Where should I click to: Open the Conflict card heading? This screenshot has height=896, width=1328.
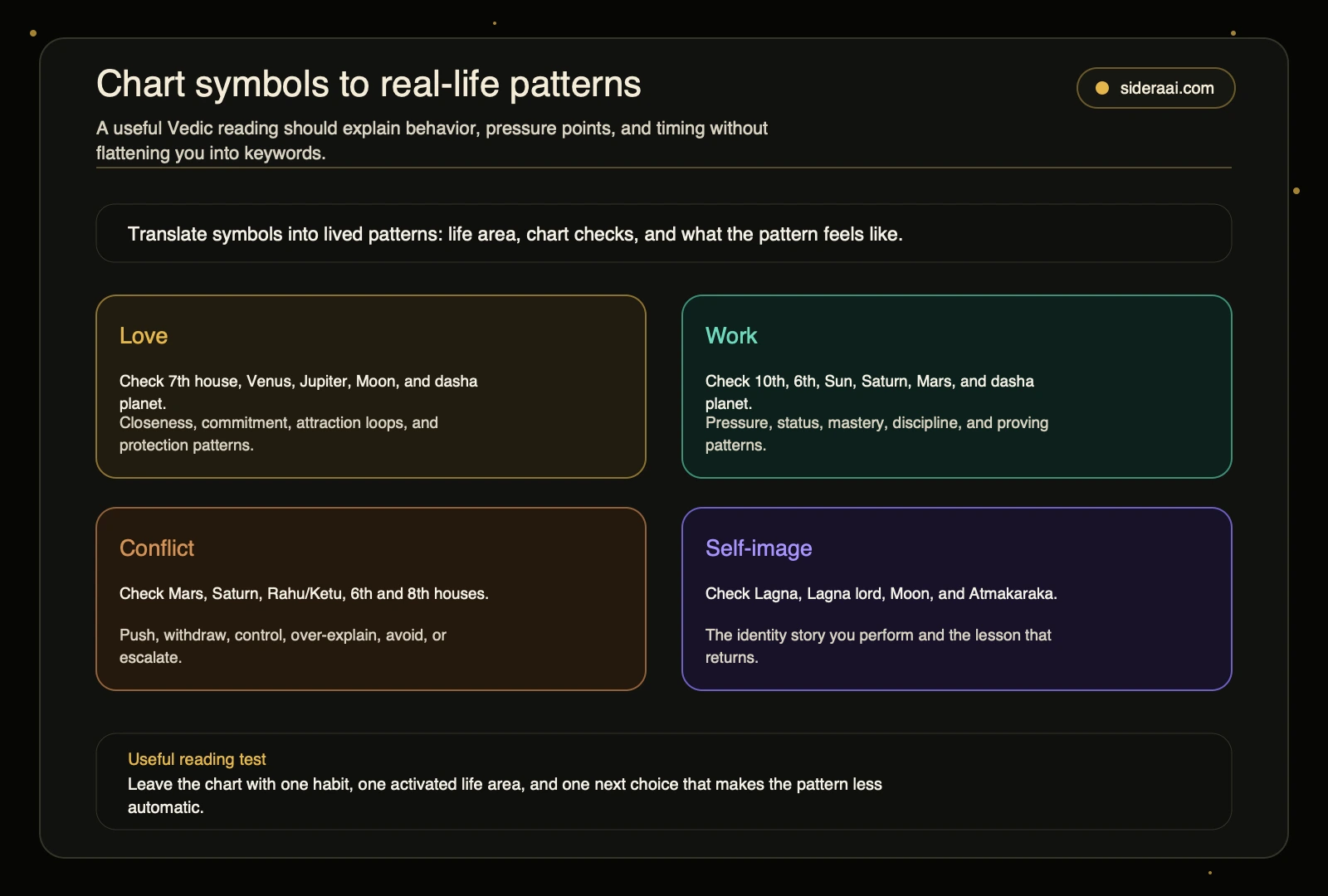(x=157, y=548)
